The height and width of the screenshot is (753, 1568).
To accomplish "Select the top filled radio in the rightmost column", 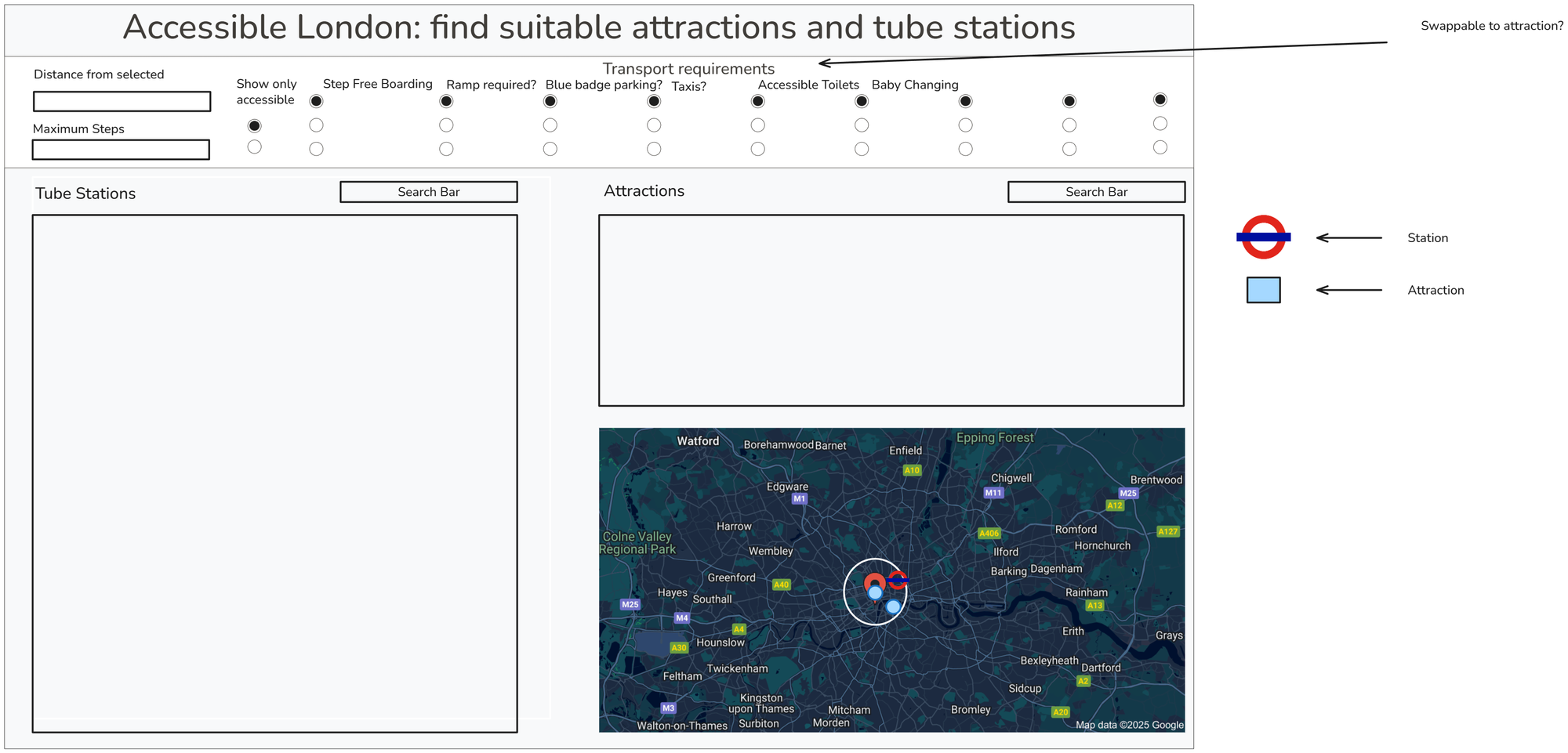I will (1160, 100).
